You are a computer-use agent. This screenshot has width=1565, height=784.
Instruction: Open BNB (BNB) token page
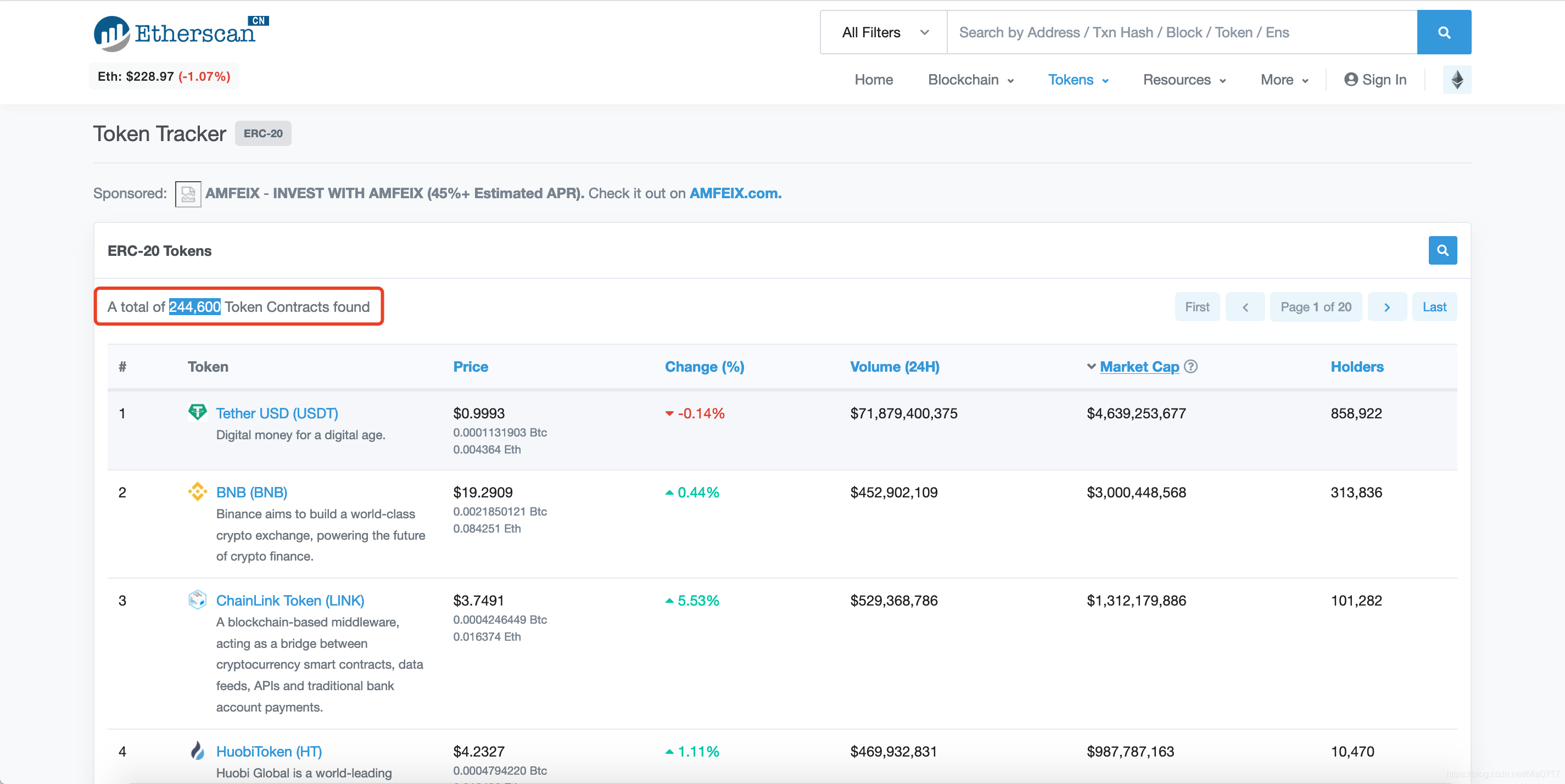251,492
